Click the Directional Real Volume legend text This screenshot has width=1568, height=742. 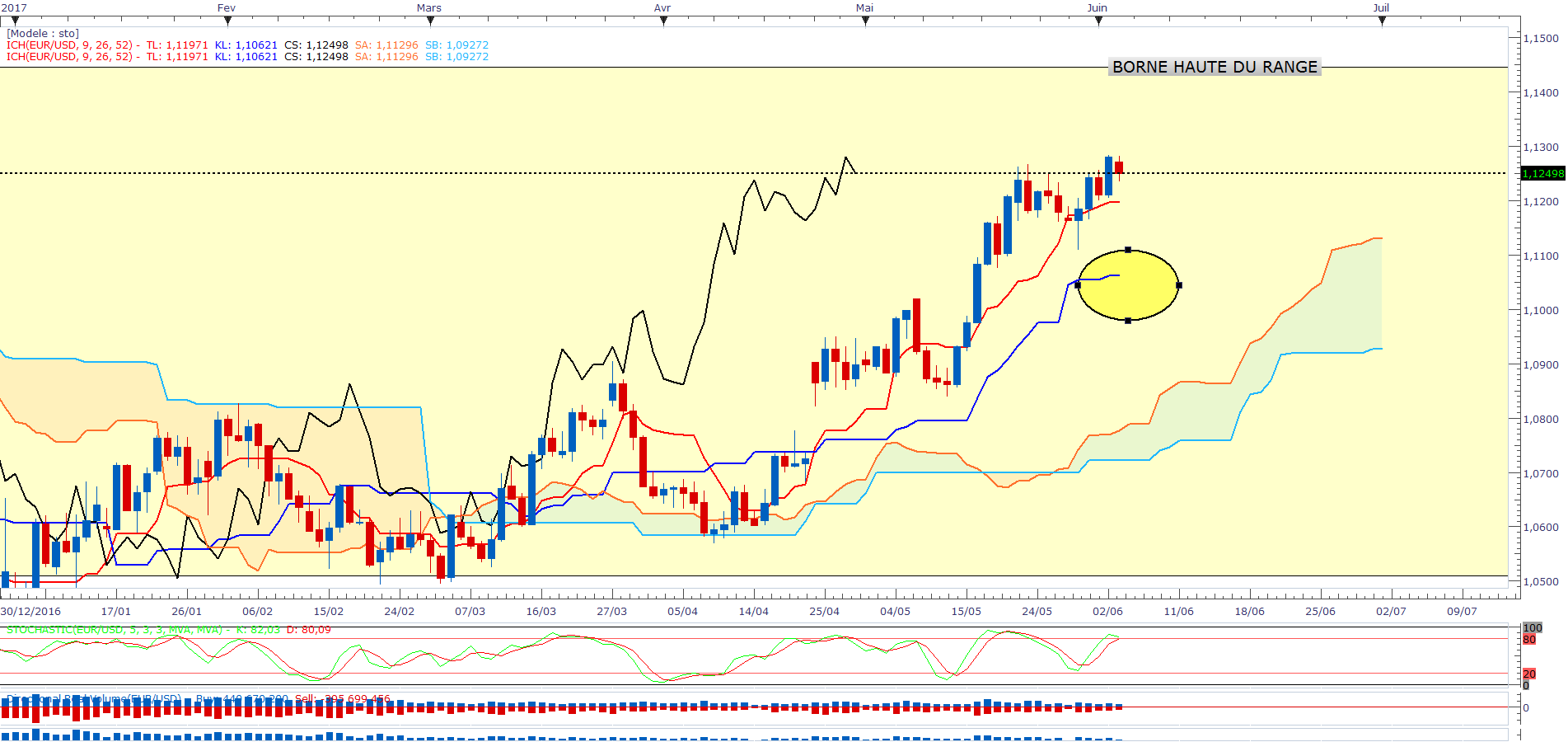(199, 699)
